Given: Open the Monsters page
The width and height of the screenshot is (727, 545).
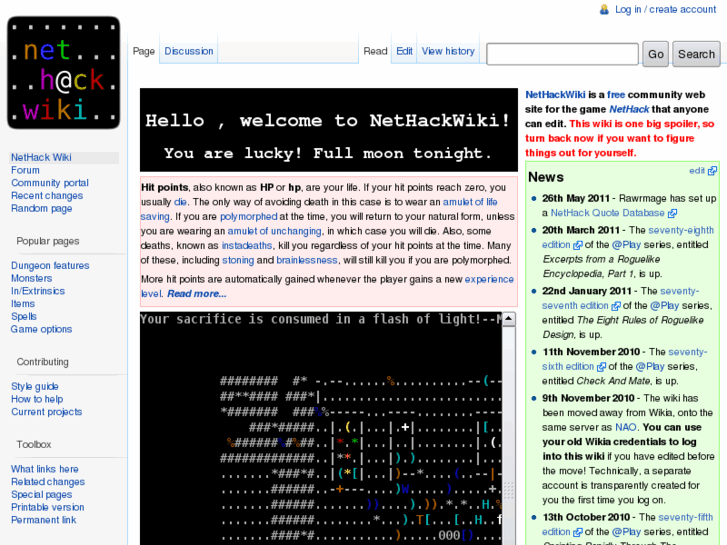Looking at the screenshot, I should (x=32, y=278).
